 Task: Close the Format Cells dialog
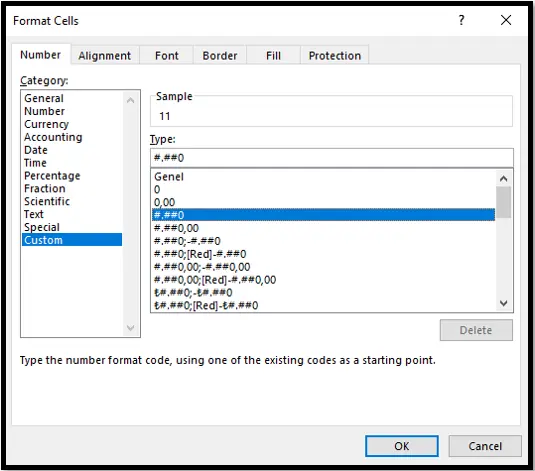(506, 20)
